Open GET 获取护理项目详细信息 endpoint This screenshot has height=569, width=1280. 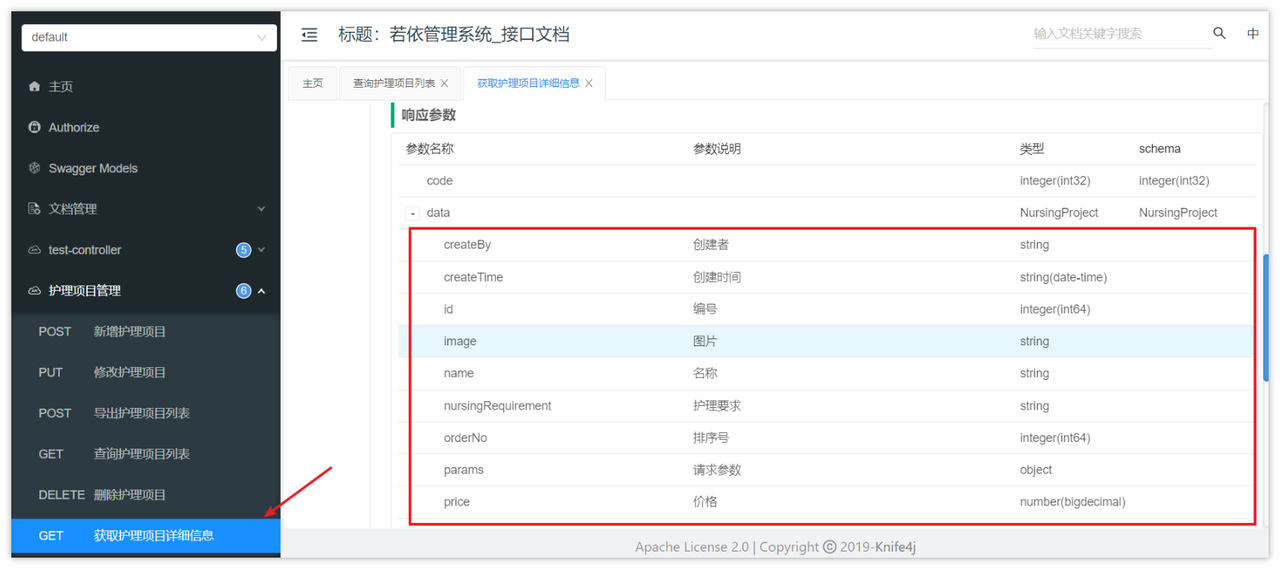[146, 536]
